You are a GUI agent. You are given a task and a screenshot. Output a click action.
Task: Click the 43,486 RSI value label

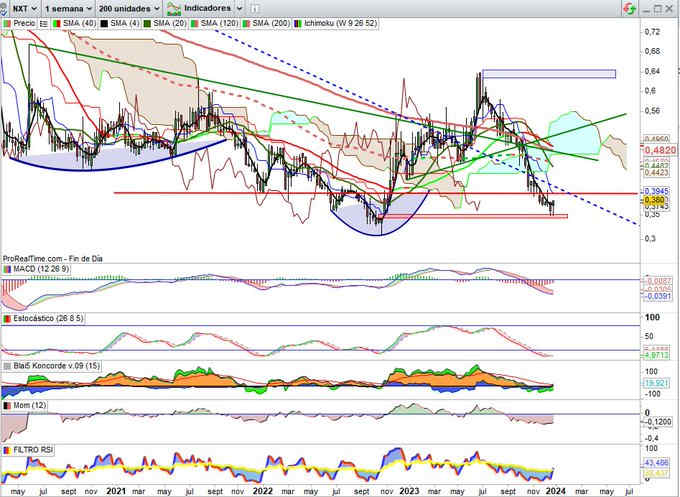click(657, 463)
